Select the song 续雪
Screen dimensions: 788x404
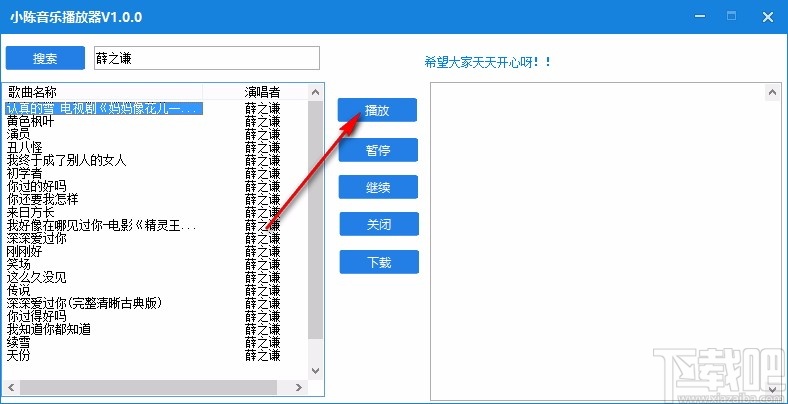(18, 343)
